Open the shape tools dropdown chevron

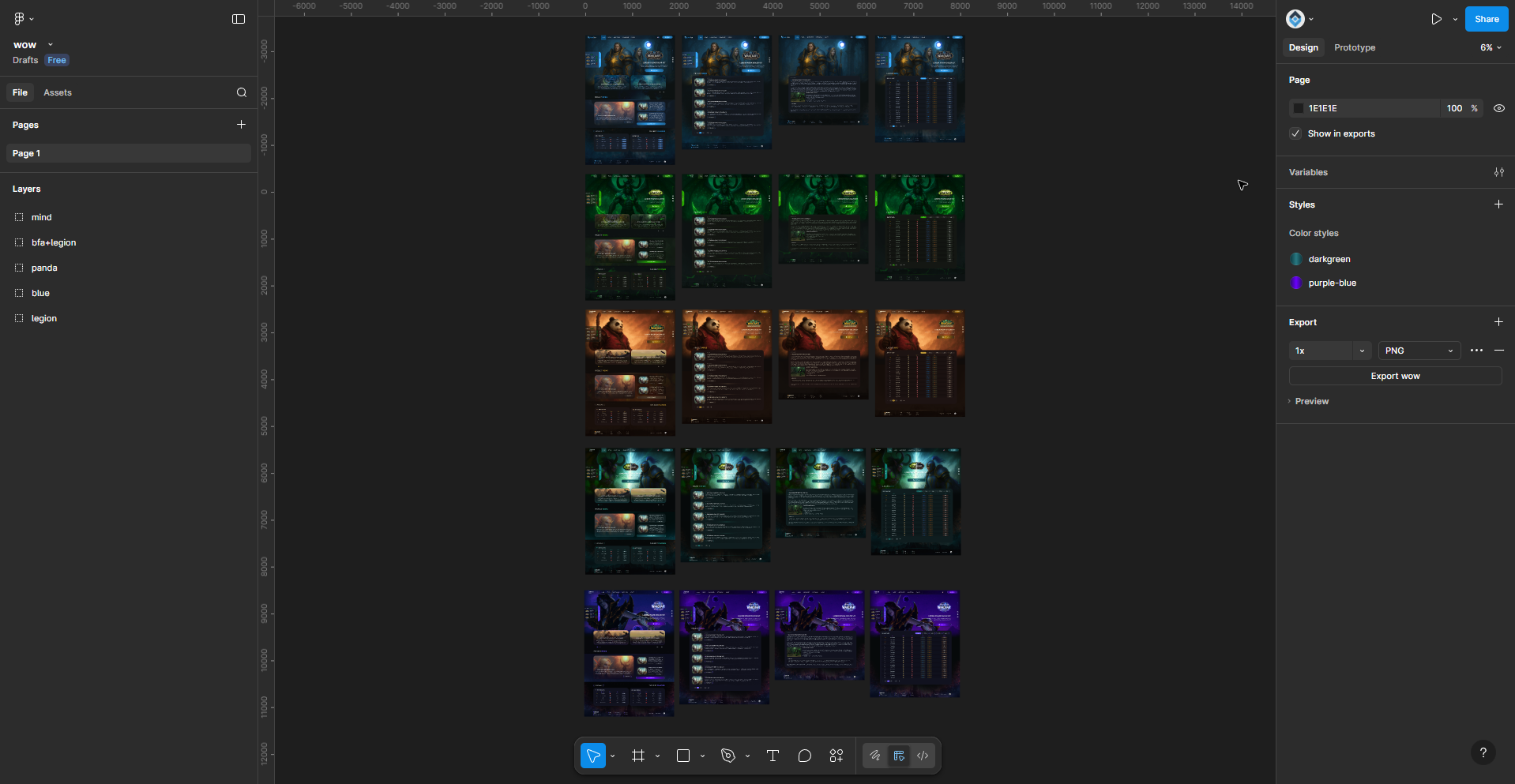[x=702, y=756]
